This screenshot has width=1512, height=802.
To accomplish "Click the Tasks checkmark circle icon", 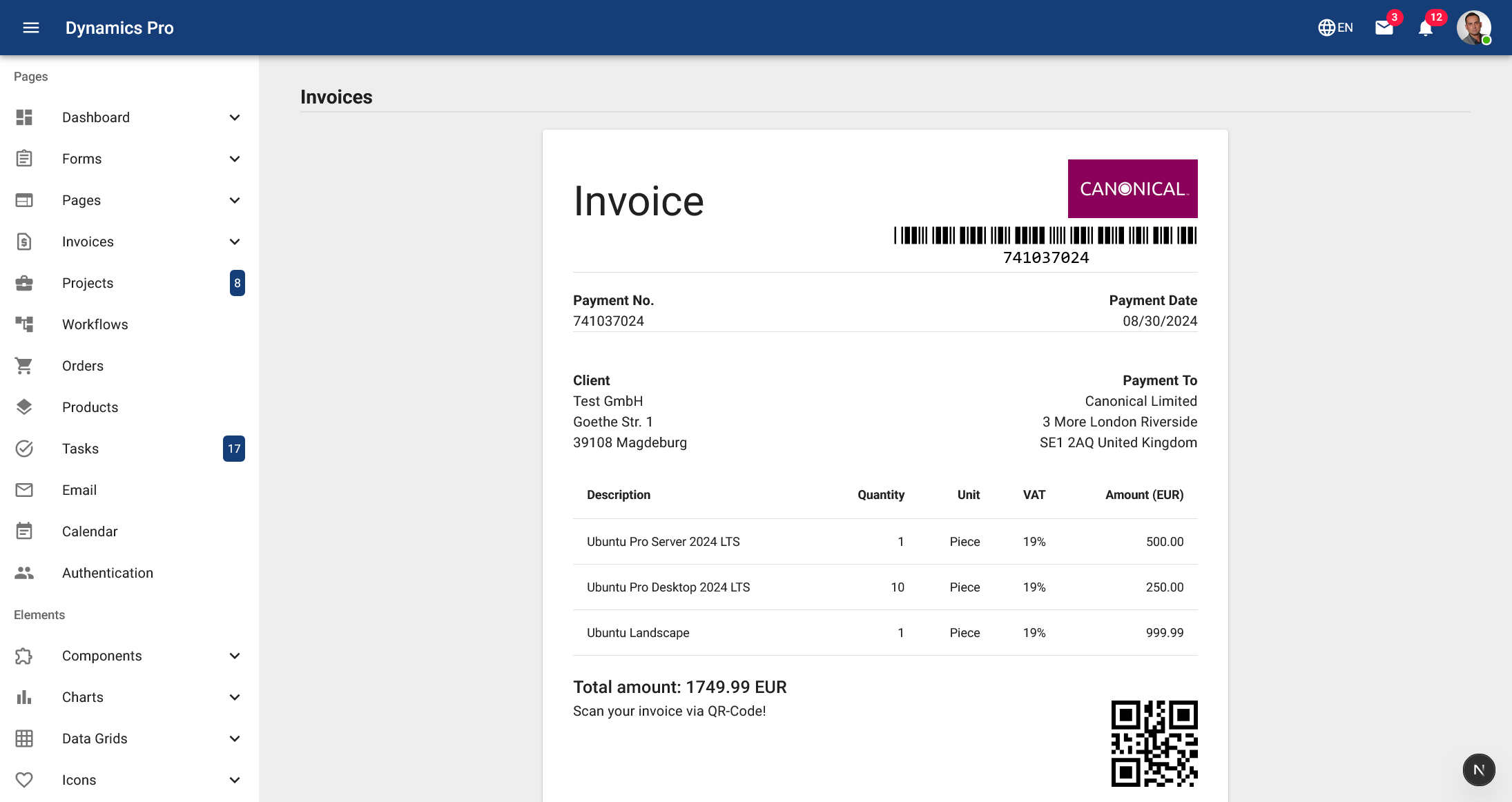I will 24,449.
